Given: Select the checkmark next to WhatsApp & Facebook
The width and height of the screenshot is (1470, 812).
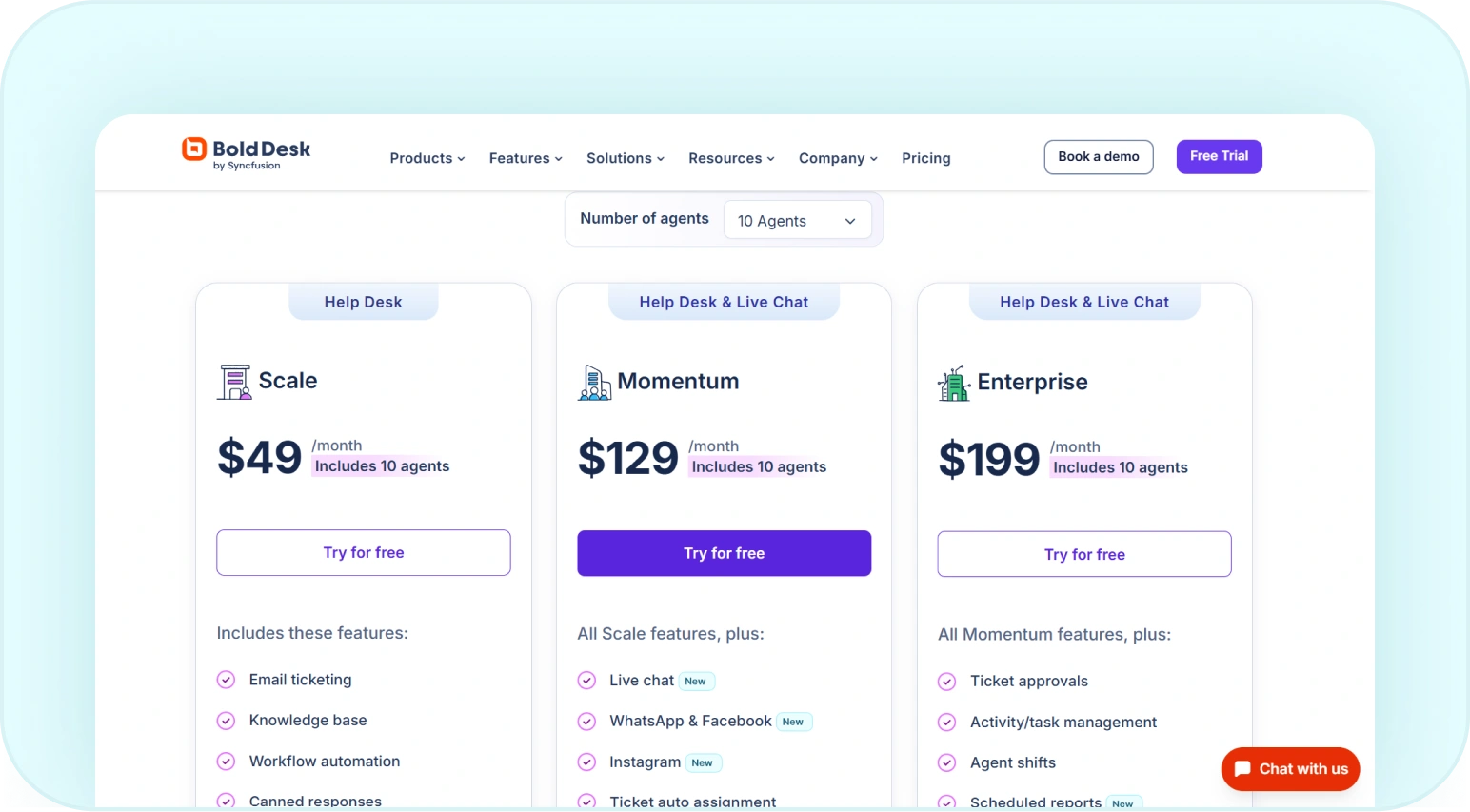Looking at the screenshot, I should 586,721.
